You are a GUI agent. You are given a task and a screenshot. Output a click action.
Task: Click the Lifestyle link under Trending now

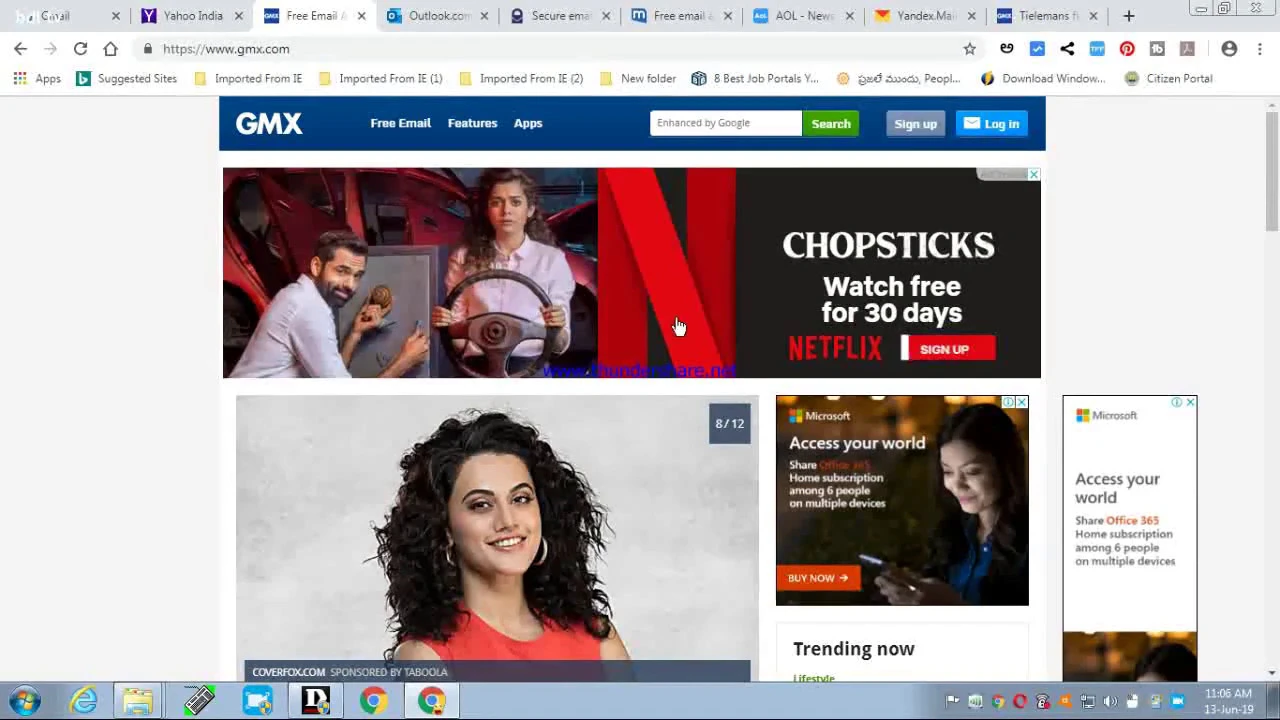click(814, 678)
